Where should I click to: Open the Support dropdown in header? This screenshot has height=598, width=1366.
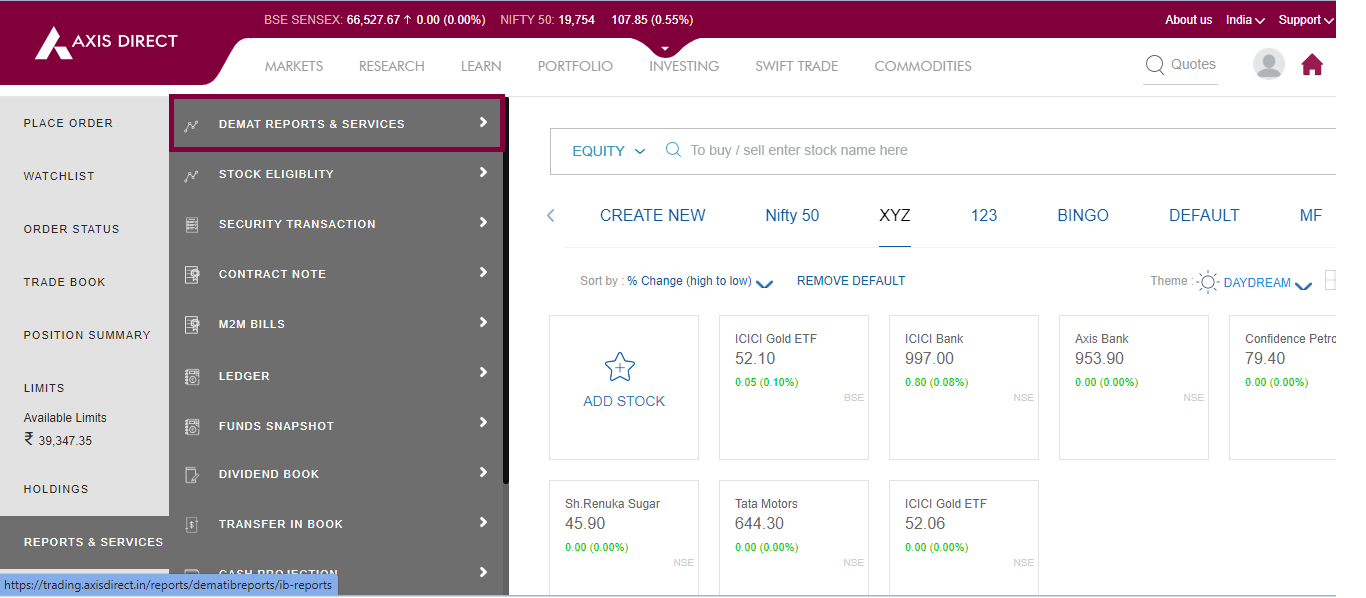coord(1306,20)
